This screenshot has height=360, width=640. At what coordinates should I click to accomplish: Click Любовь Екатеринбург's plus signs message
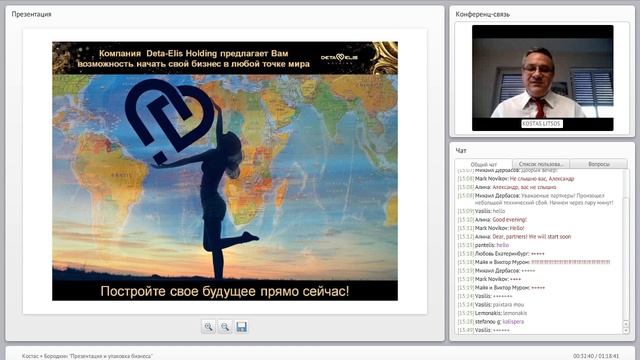501,254
